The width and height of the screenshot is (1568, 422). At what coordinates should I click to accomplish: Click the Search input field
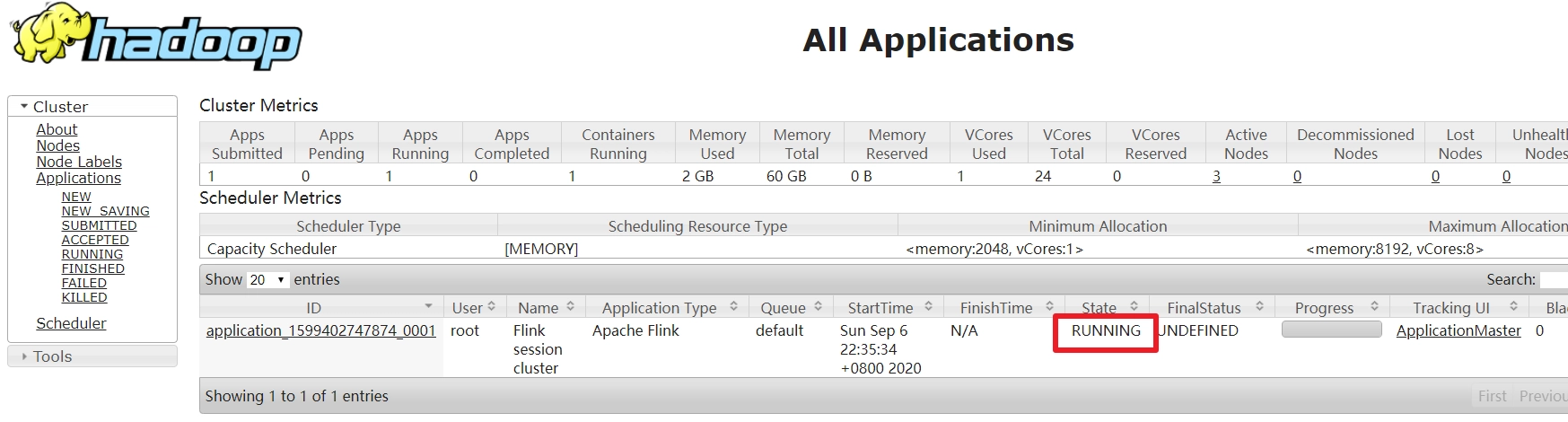click(x=1554, y=279)
